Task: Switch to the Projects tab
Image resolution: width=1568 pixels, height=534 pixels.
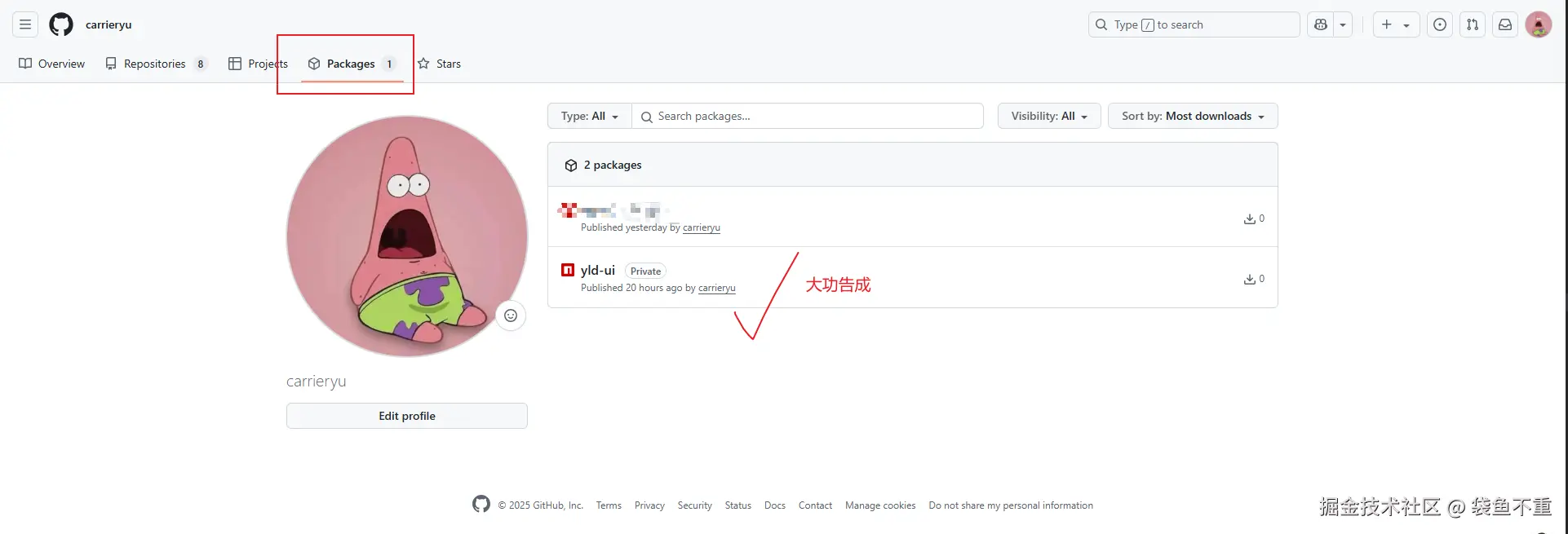Action: (x=258, y=64)
